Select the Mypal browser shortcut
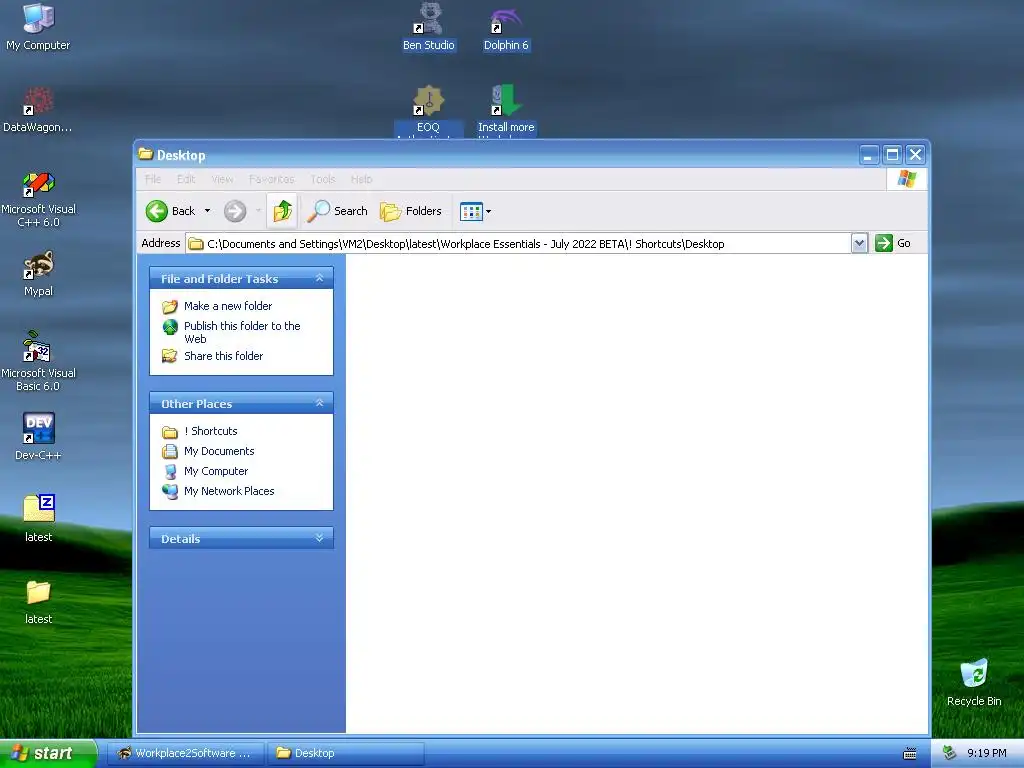The image size is (1024, 768). click(x=38, y=274)
